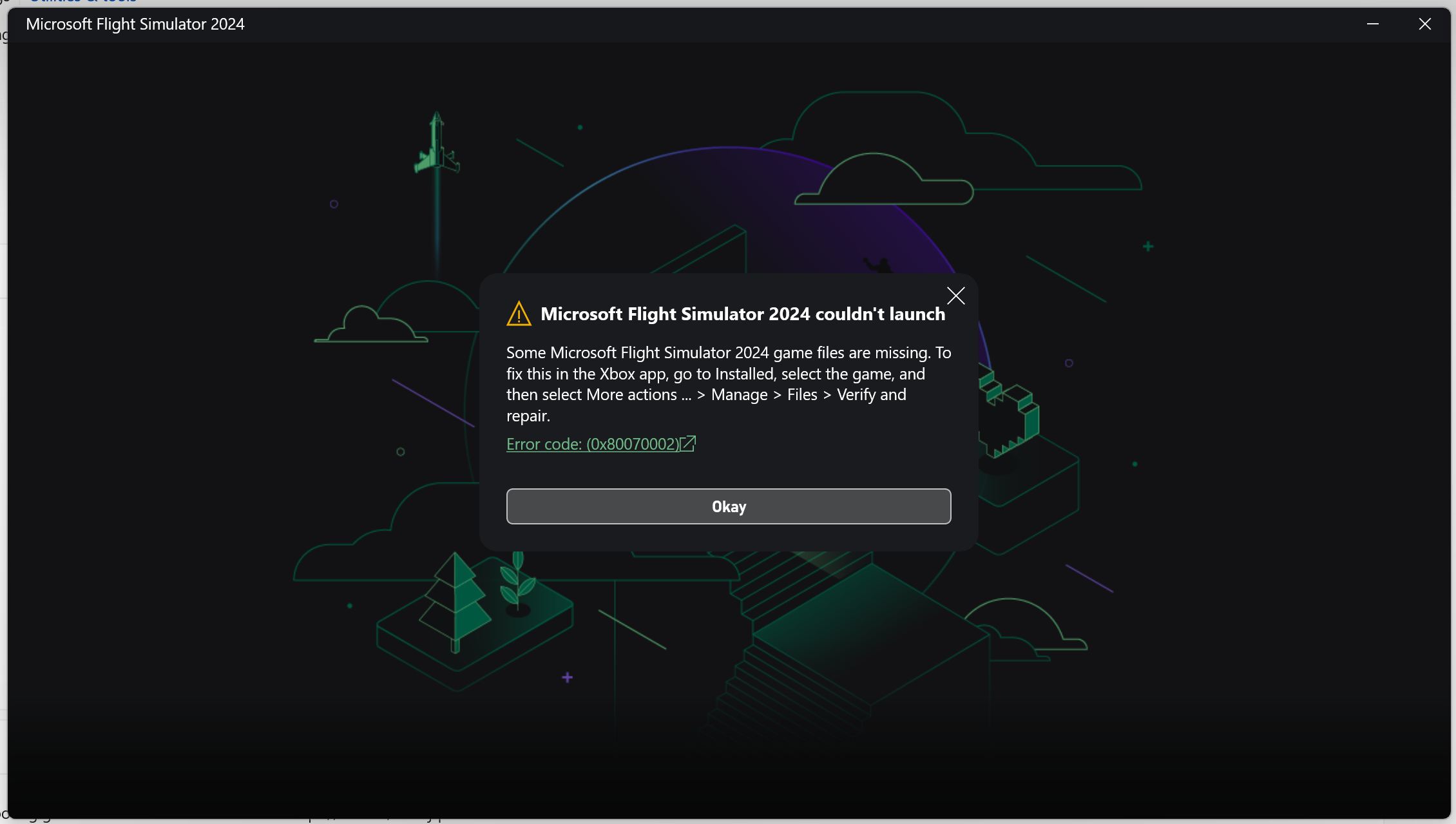Screen dimensions: 1456x824
Task: Click the purple circle near the rocket
Action: (x=334, y=204)
